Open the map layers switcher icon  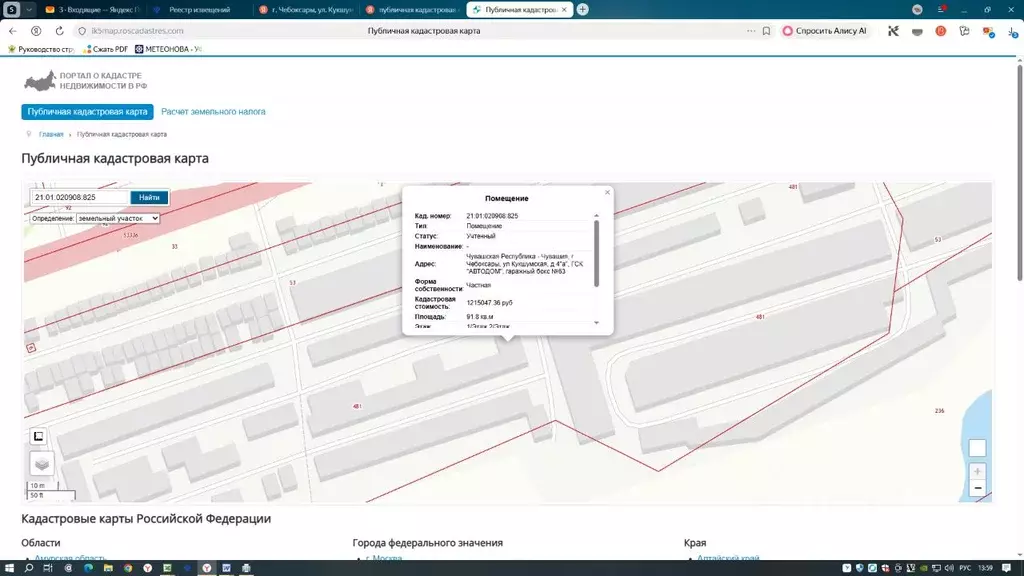42,464
